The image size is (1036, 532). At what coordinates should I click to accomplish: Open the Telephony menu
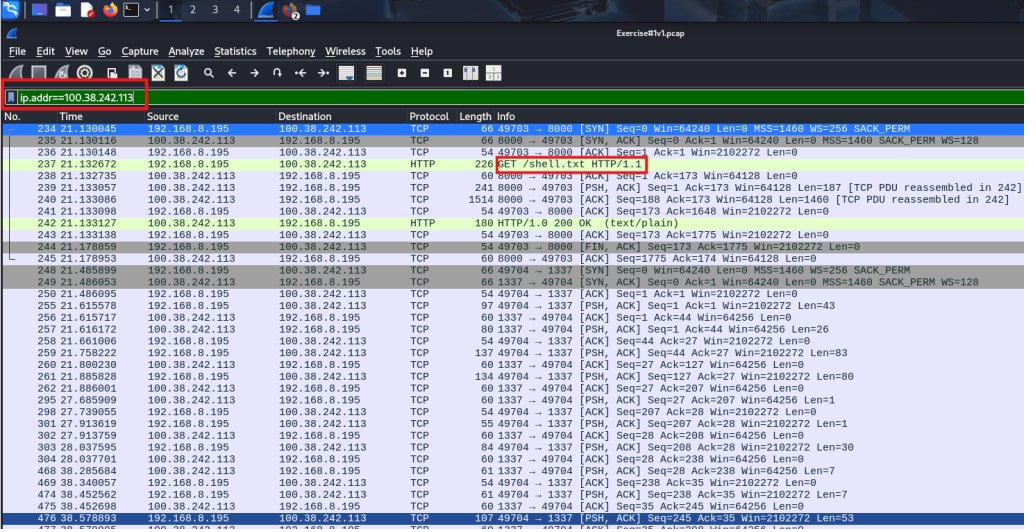tap(291, 51)
